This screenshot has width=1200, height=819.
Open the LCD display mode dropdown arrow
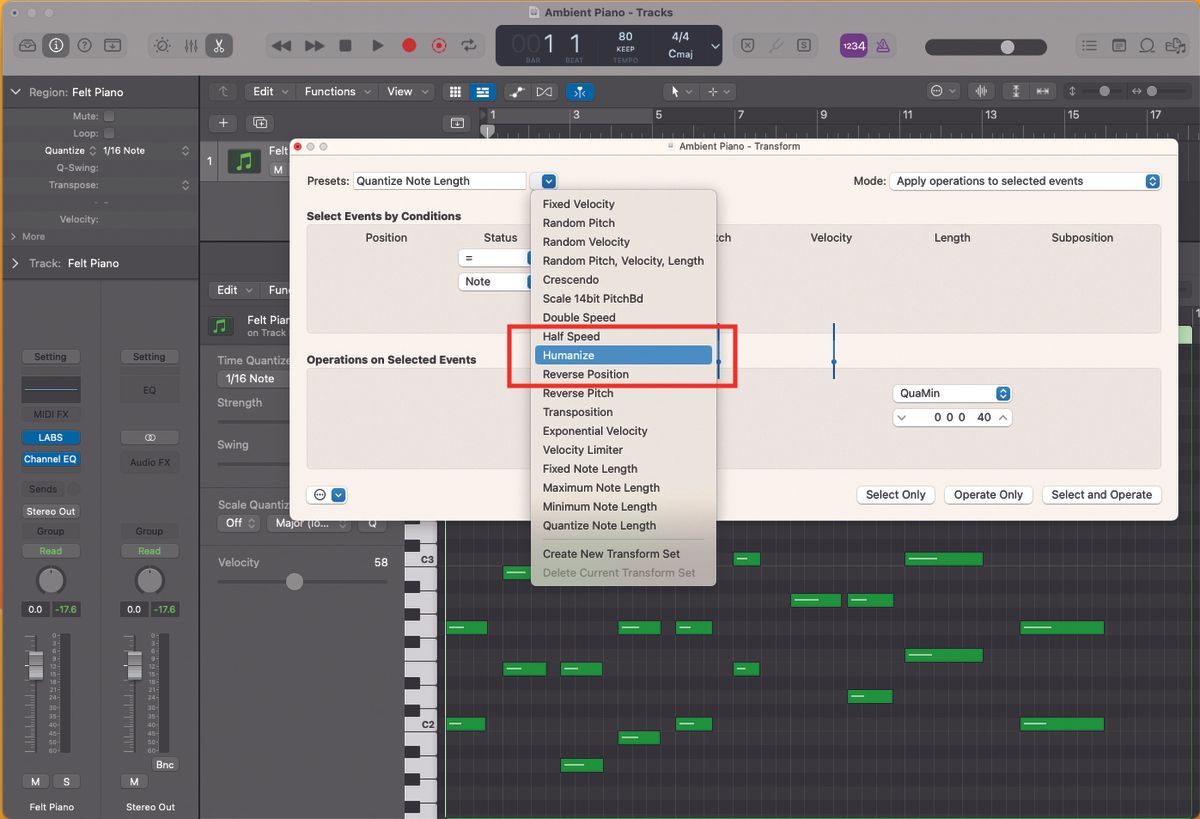(715, 46)
